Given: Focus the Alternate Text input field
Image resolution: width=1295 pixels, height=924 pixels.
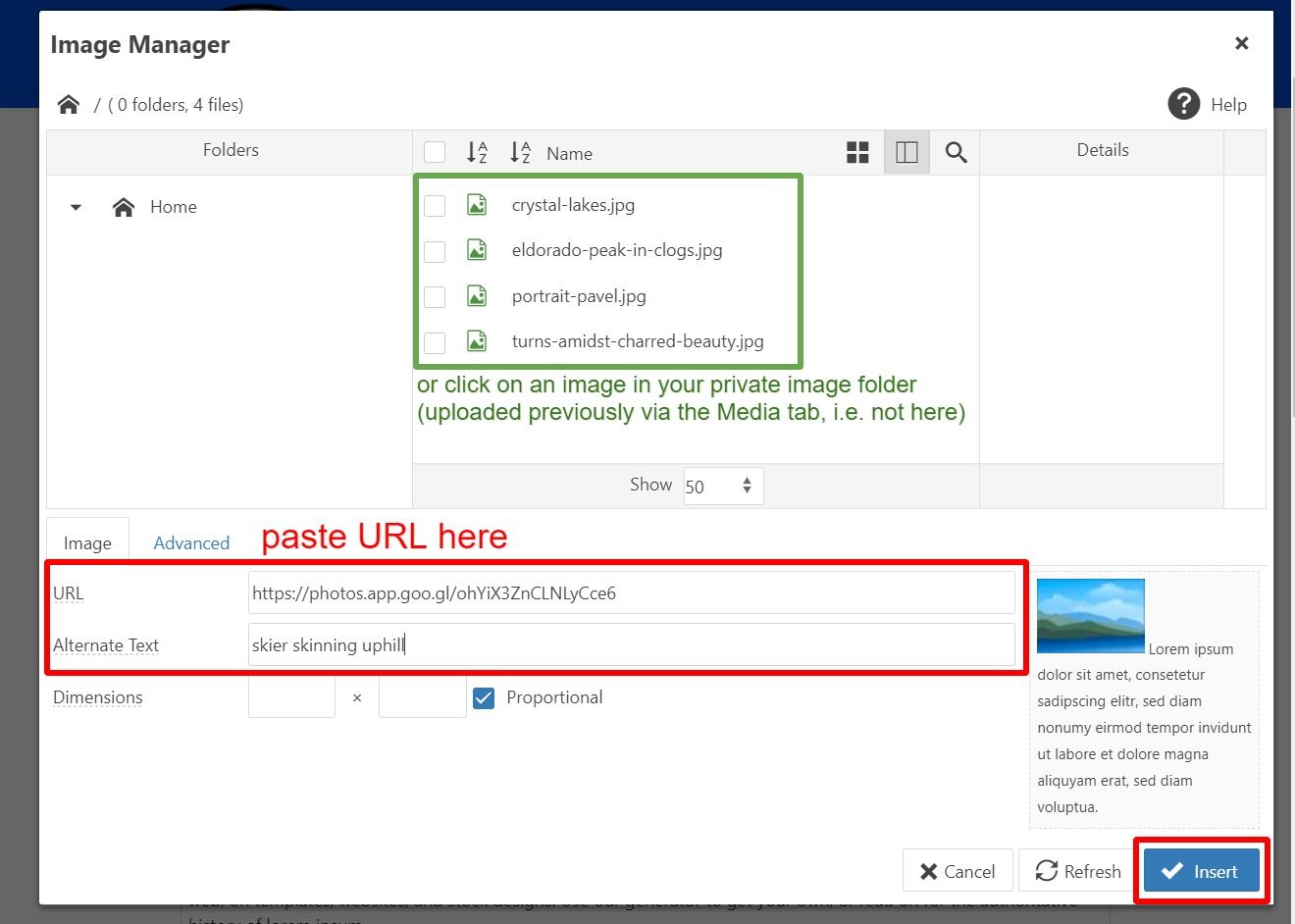Looking at the screenshot, I should [x=631, y=644].
